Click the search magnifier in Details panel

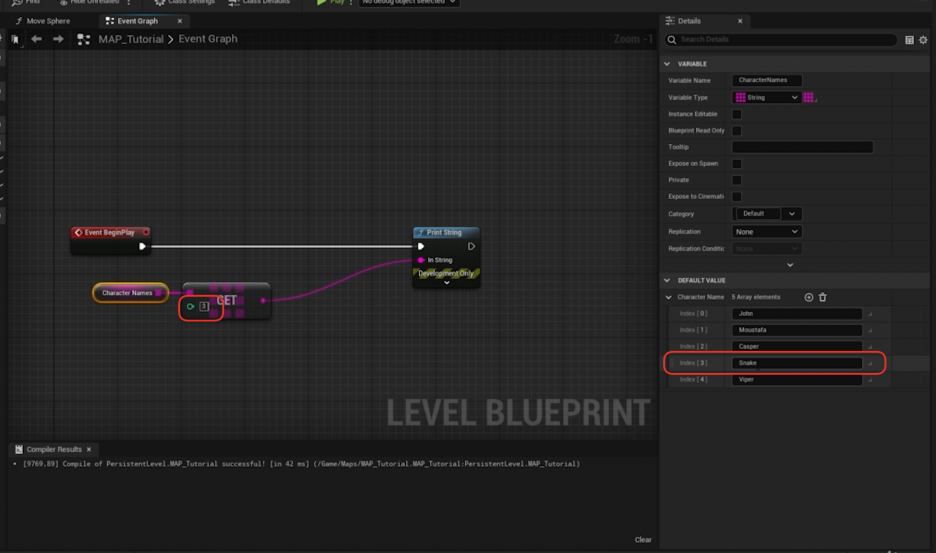(x=672, y=39)
